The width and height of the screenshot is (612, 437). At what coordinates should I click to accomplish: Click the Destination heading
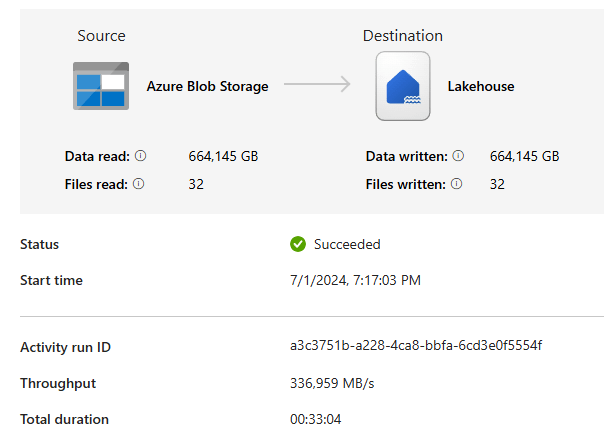click(402, 36)
